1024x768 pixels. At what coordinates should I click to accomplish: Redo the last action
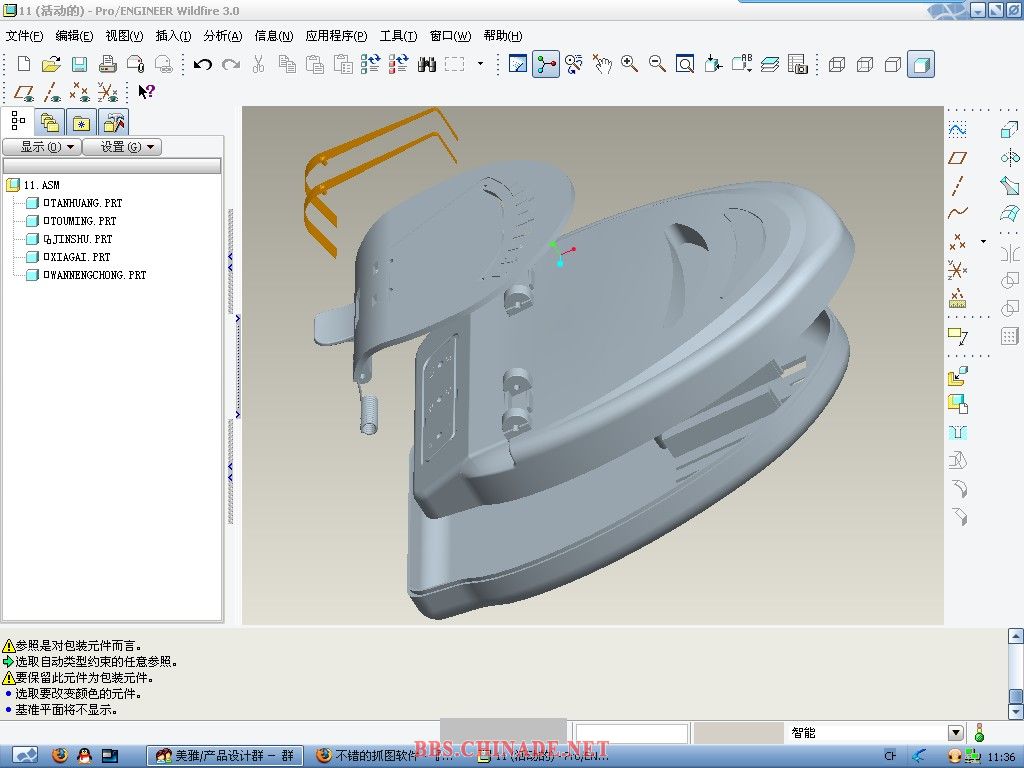coord(231,64)
